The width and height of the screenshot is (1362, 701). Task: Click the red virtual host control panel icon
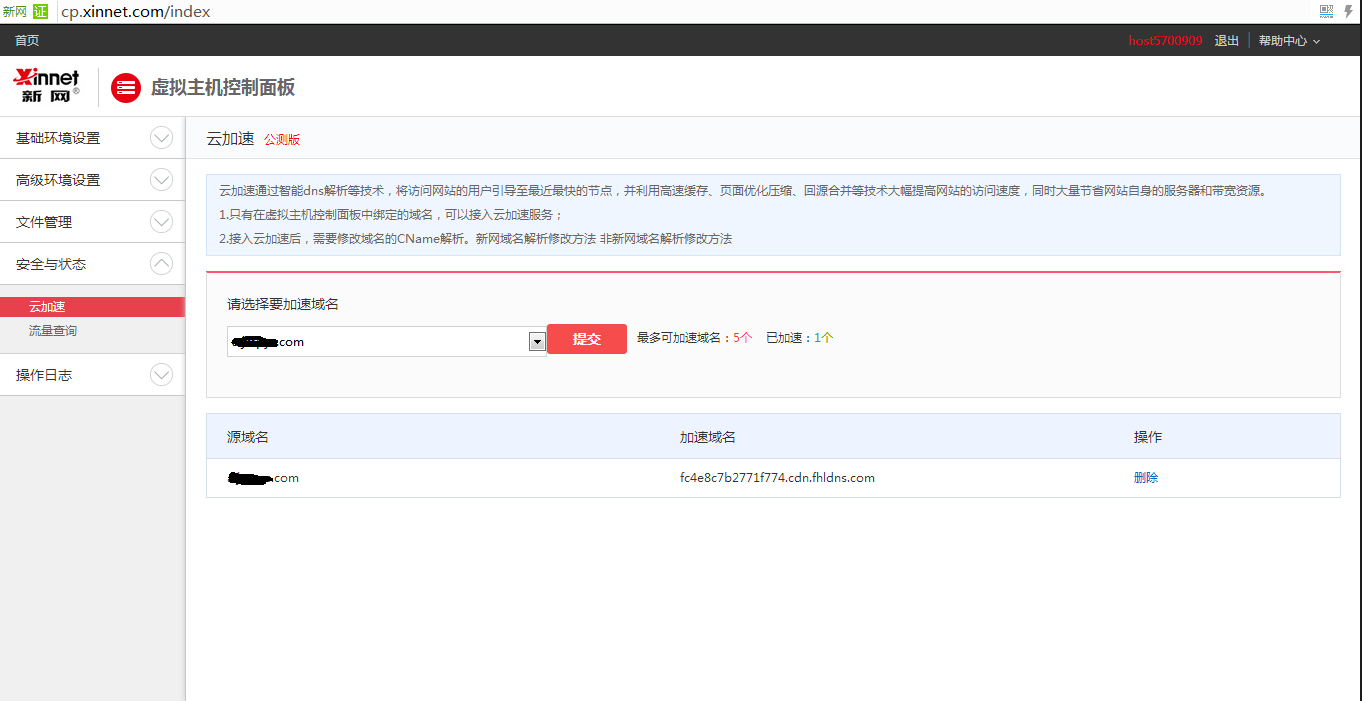click(x=126, y=88)
